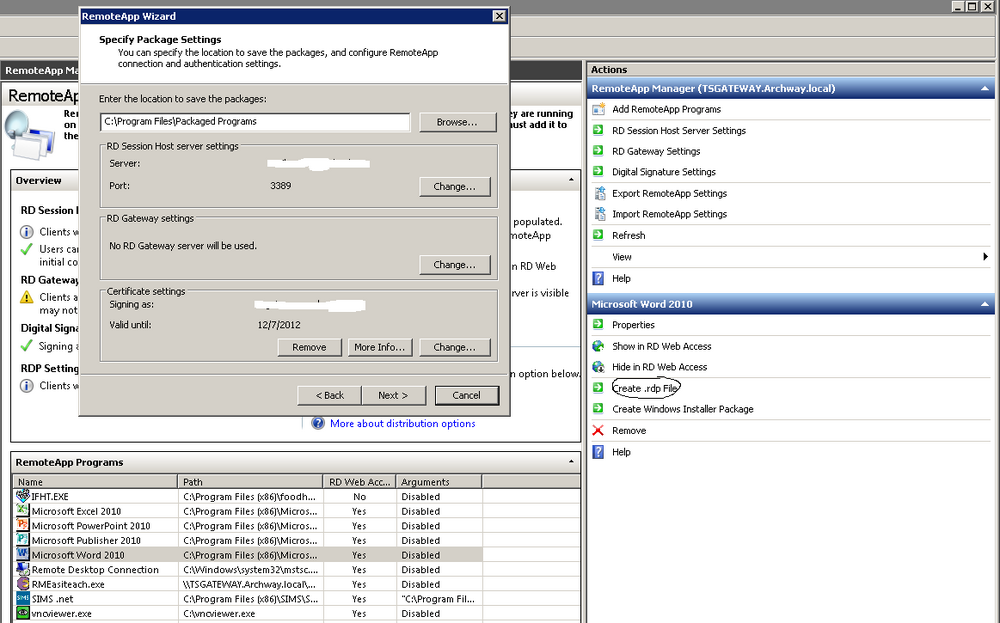The image size is (1000, 623).
Task: Click the Import RemoteApp Settings icon
Action: pyautogui.click(x=599, y=214)
